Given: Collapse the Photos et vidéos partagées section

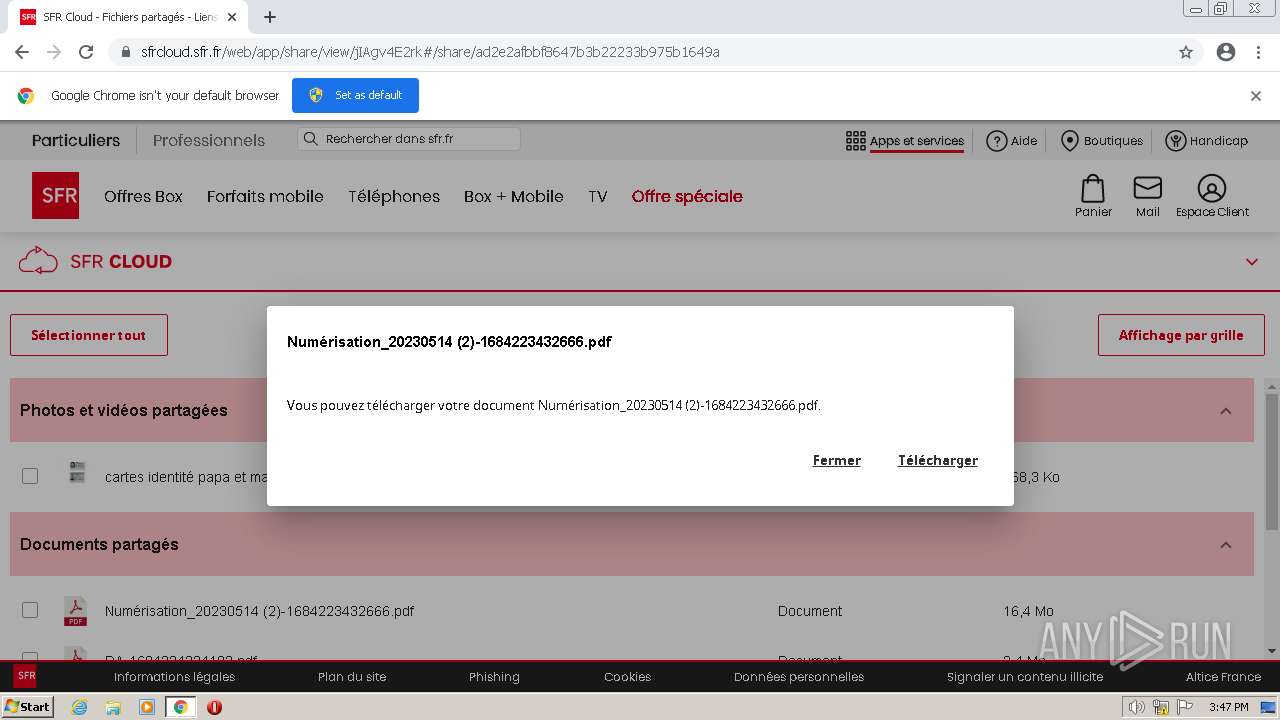Looking at the screenshot, I should [1226, 411].
